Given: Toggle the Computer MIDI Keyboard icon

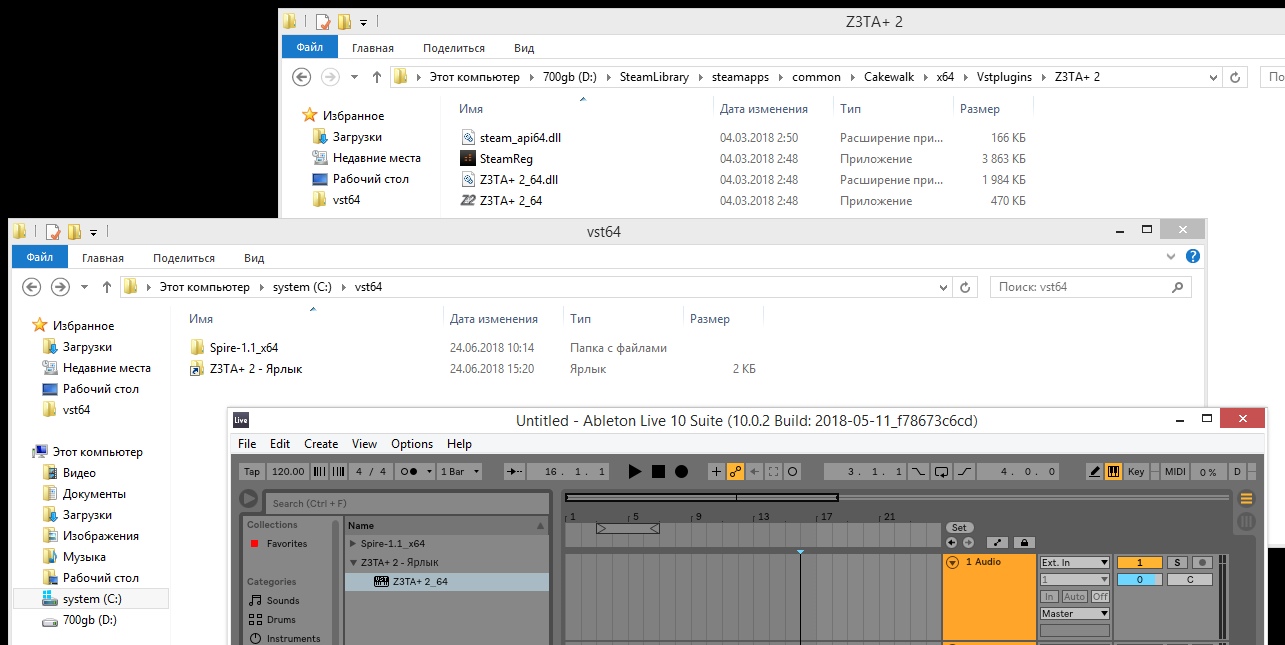Looking at the screenshot, I should [x=1113, y=471].
